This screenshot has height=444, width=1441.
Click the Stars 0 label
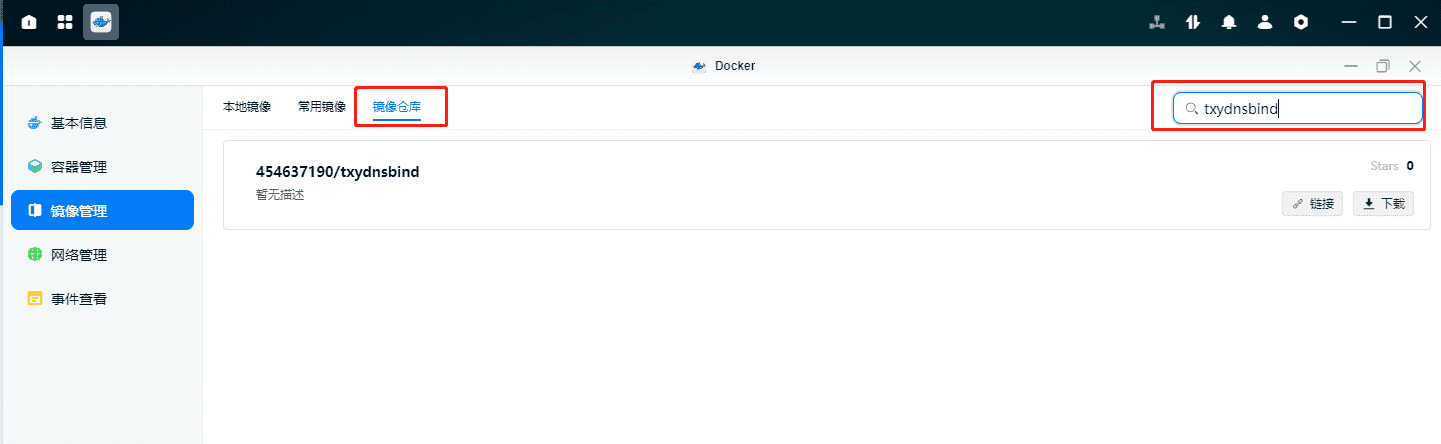click(1392, 166)
